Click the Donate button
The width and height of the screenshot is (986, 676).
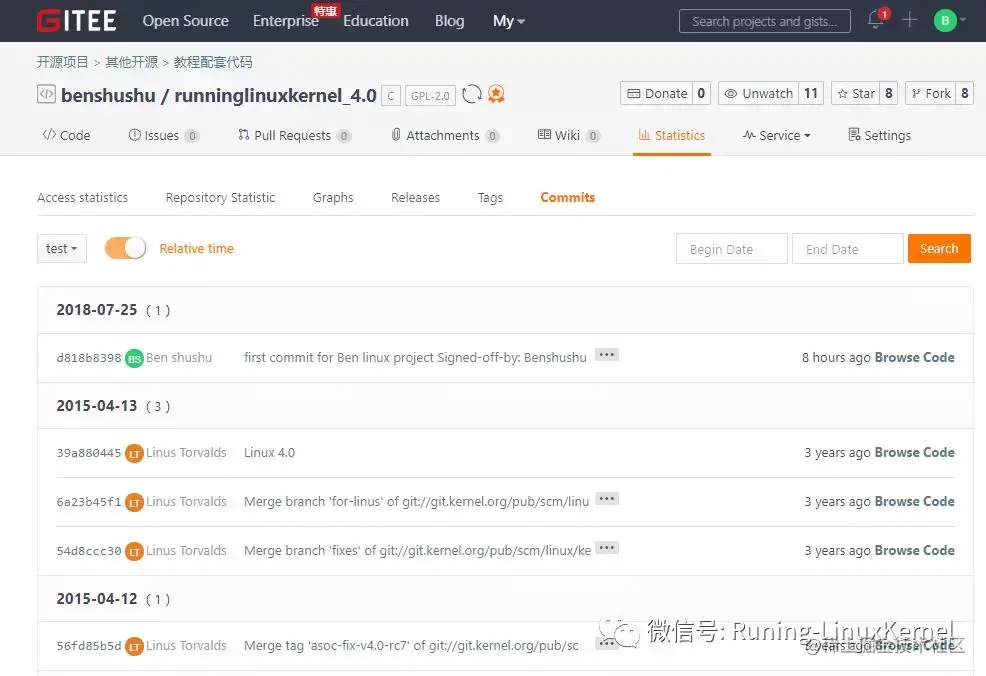point(657,94)
